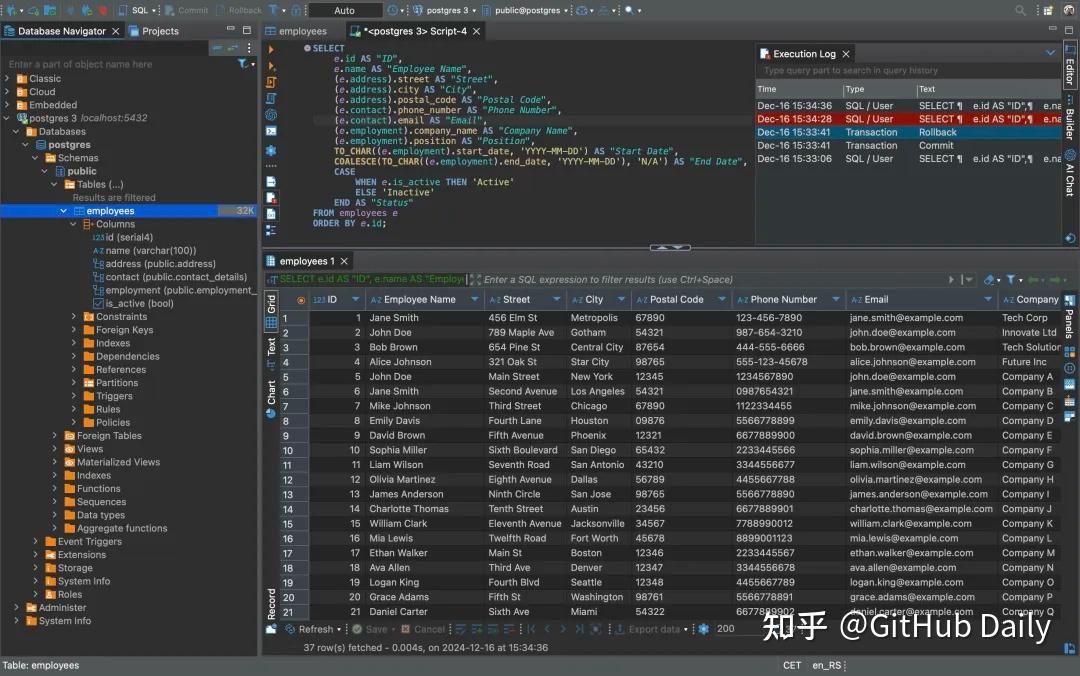
Task: Open the result set settings gear icon
Action: click(x=703, y=629)
